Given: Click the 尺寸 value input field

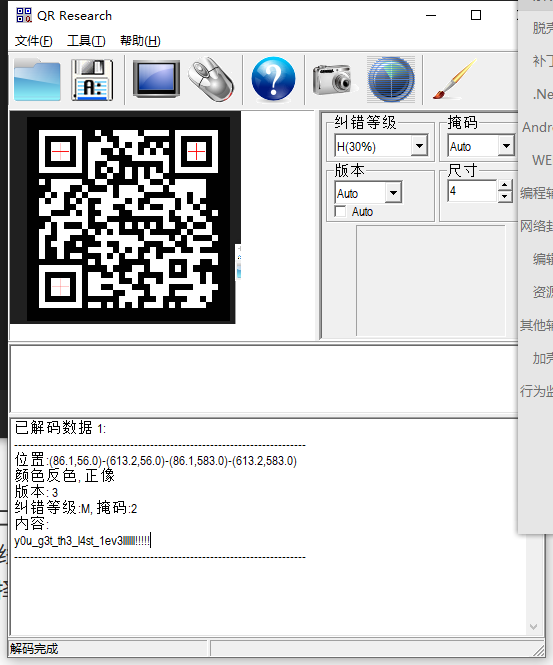Looking at the screenshot, I should (472, 191).
